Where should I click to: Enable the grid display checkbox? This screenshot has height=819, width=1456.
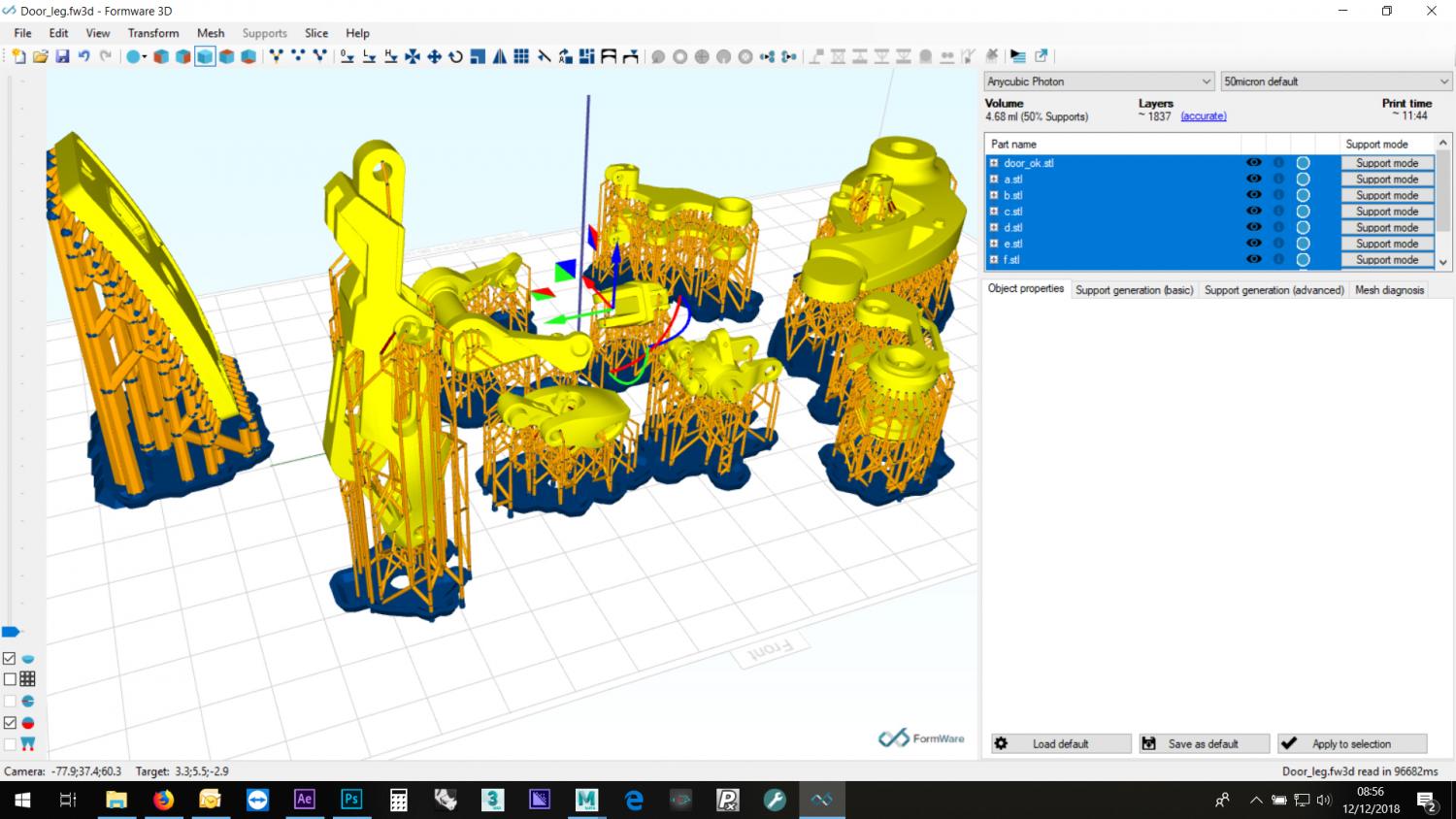pyautogui.click(x=10, y=679)
